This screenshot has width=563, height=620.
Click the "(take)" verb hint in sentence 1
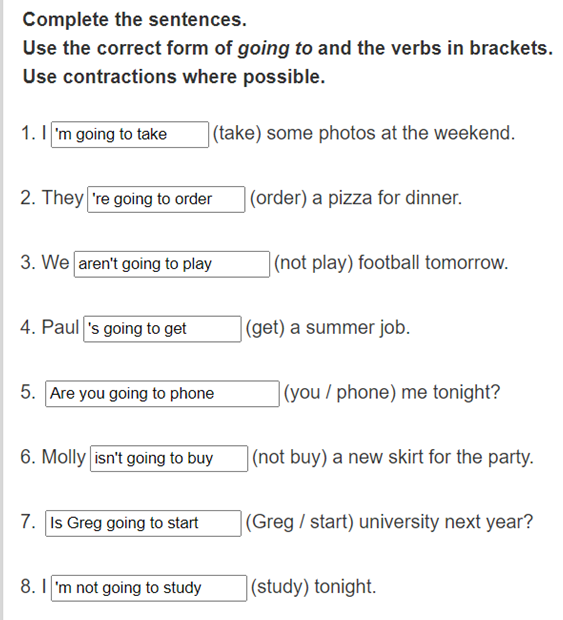[x=237, y=133]
